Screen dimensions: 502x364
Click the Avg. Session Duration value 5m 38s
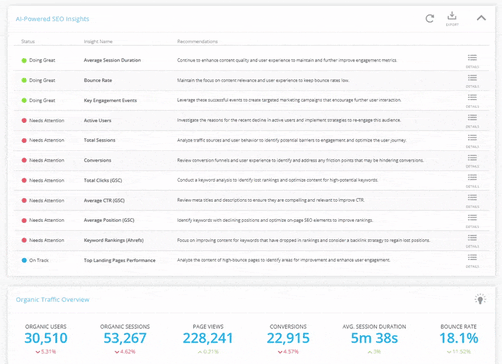pos(374,338)
